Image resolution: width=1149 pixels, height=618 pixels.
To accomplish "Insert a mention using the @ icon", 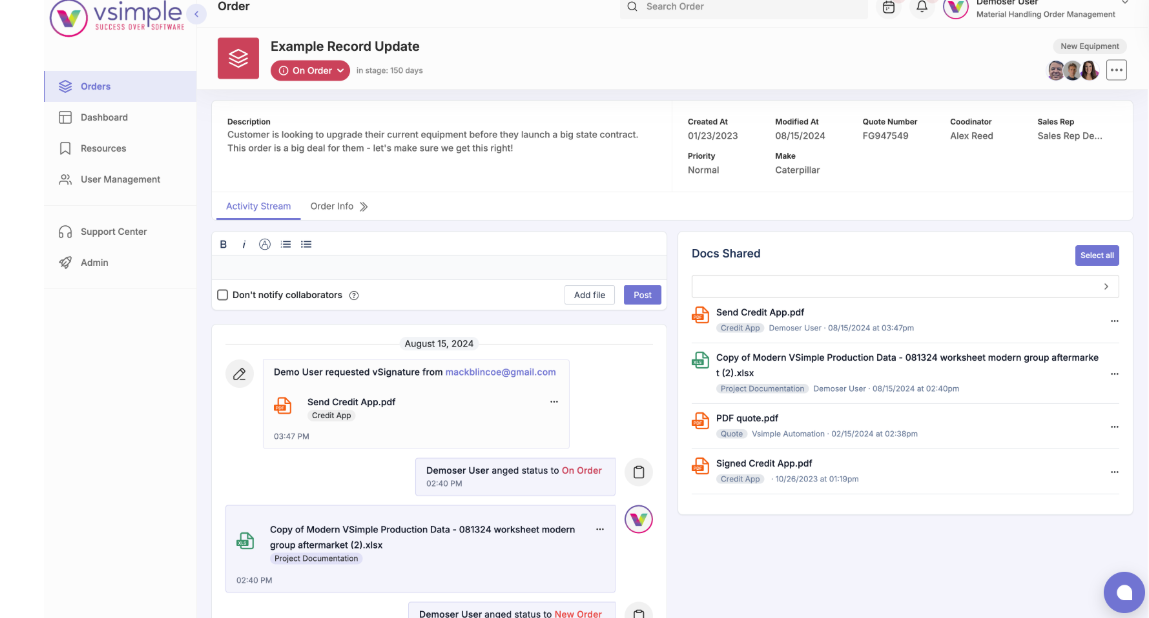I will pos(264,243).
